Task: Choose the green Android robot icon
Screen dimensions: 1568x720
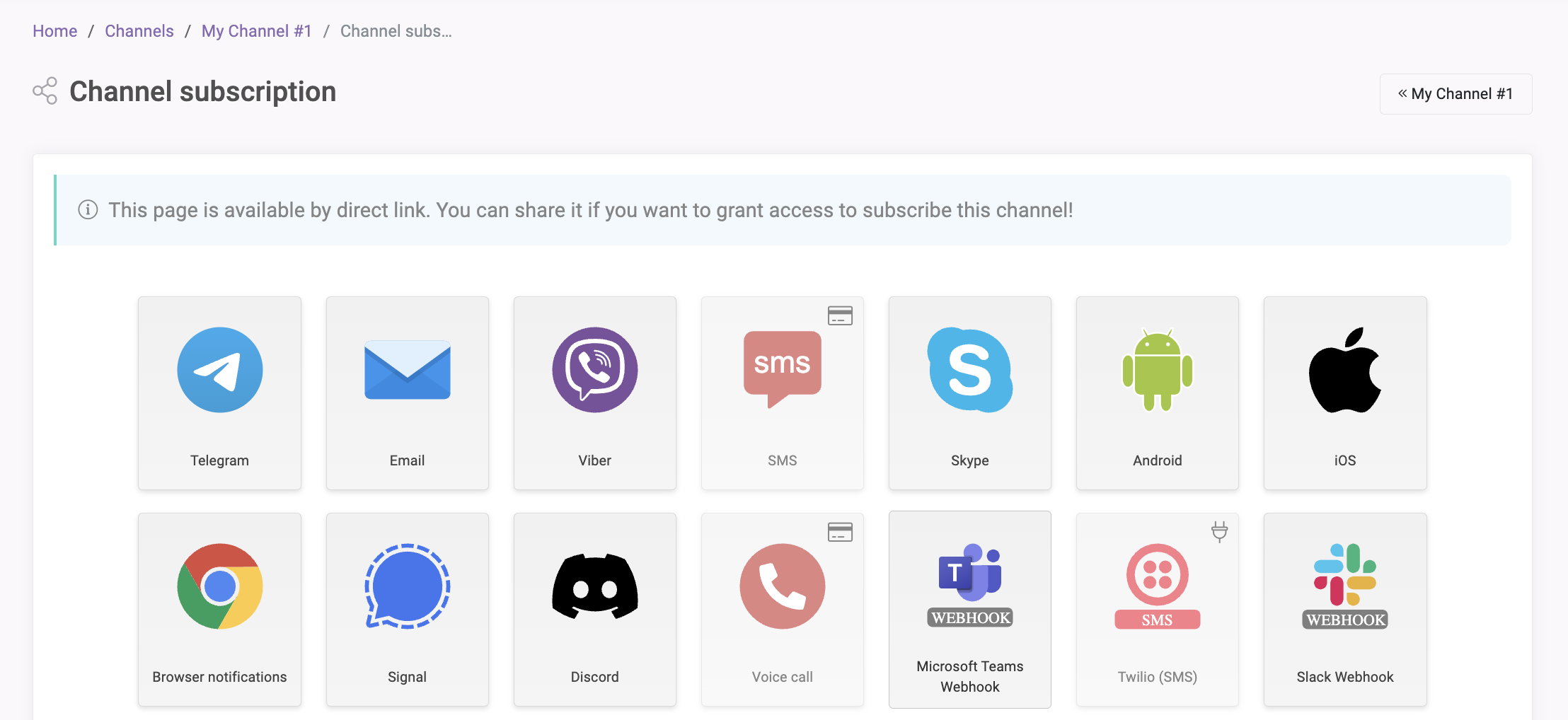Action: coord(1158,369)
